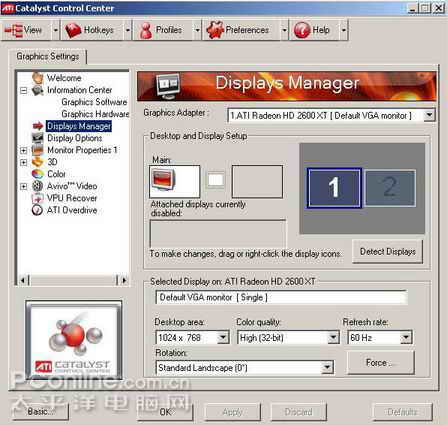Image resolution: width=447 pixels, height=425 pixels.
Task: Open the Refresh rate dropdown
Action: (x=406, y=337)
